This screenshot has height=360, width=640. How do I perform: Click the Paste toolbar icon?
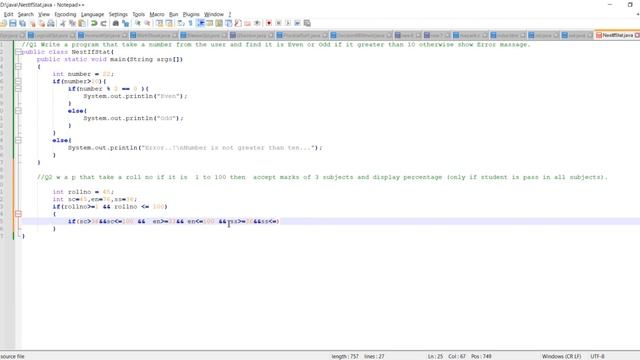(x=82, y=23)
